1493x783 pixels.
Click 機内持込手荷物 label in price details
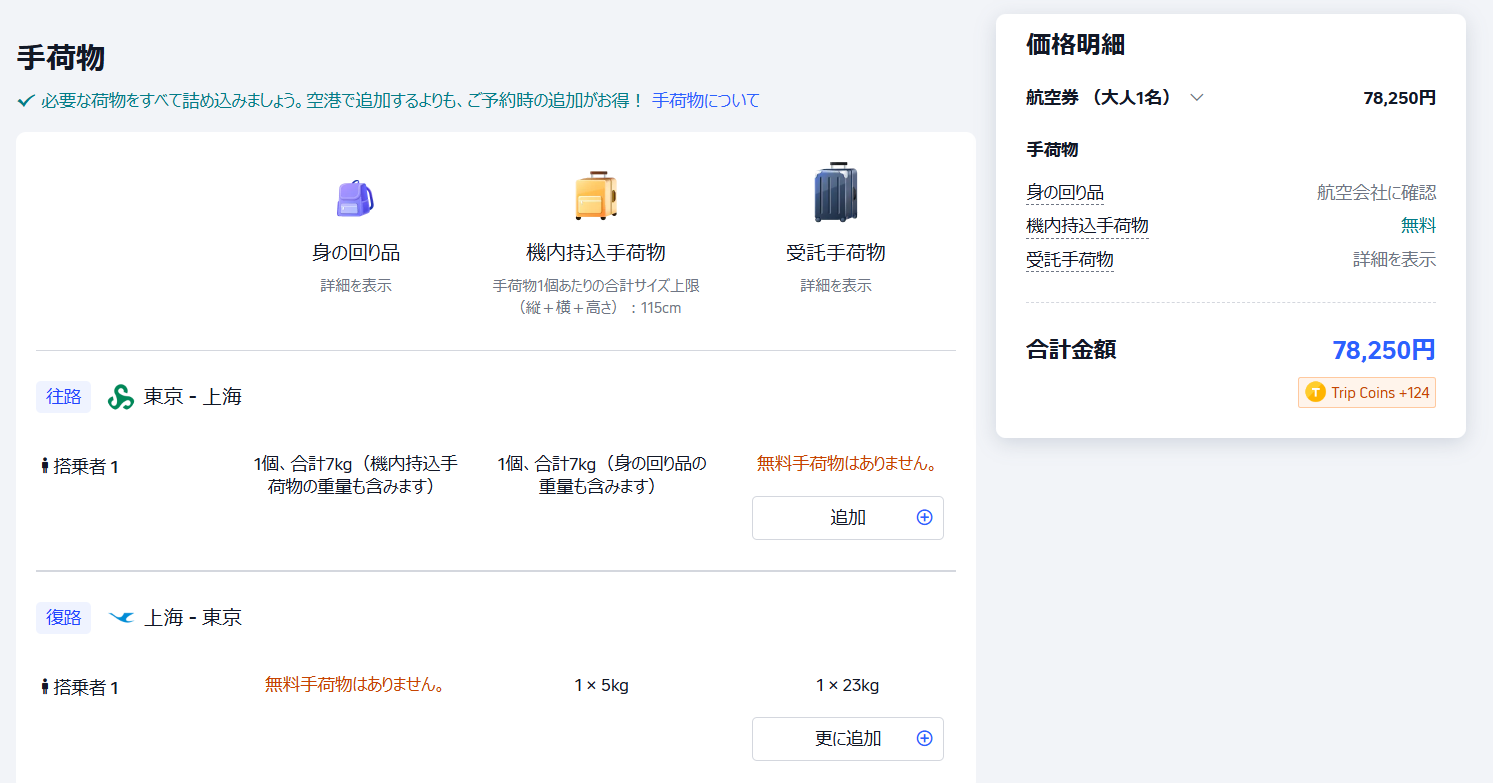point(1087,226)
